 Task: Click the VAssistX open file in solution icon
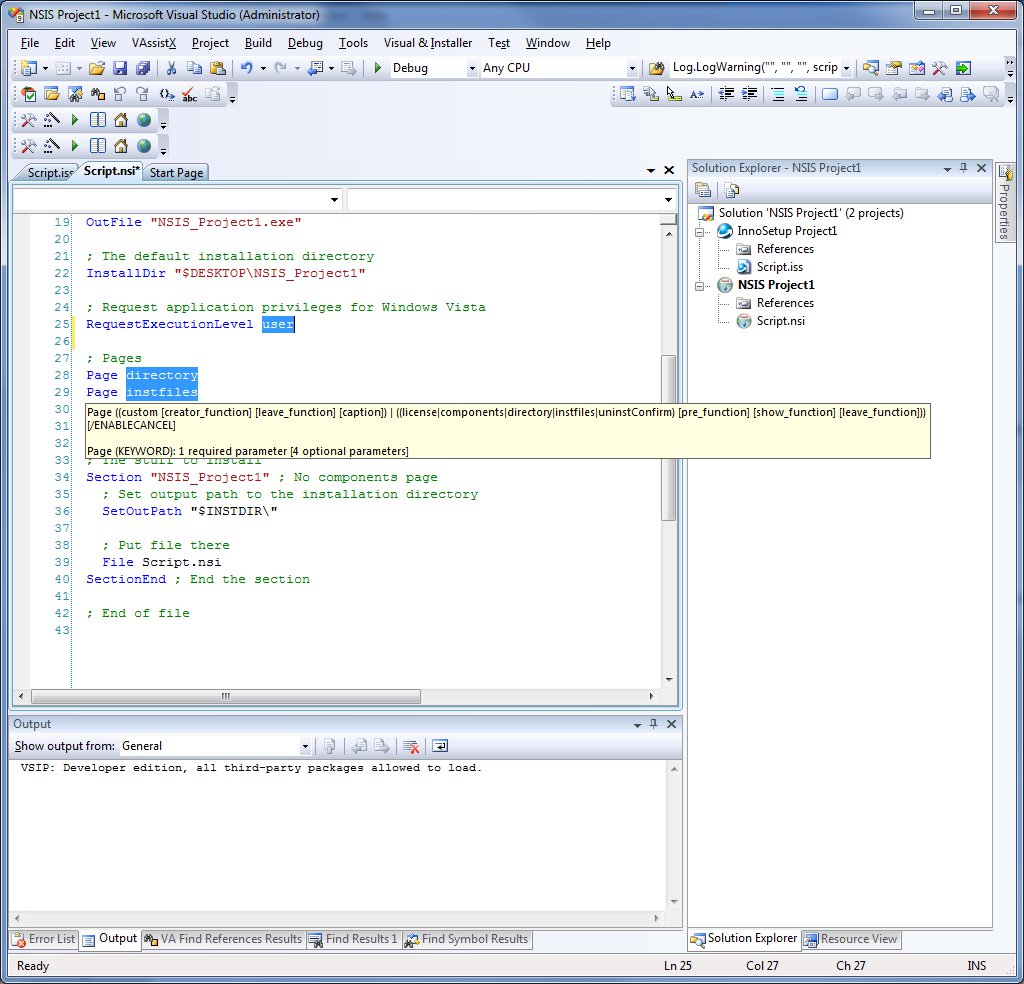point(52,95)
